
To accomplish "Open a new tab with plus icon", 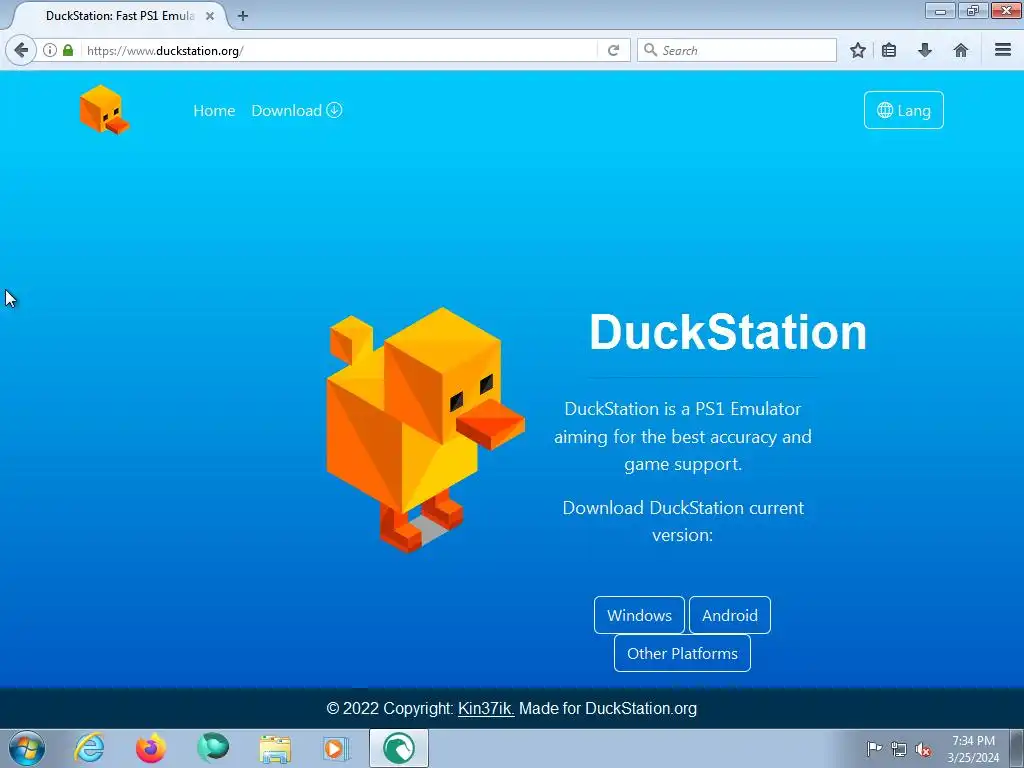I will (x=243, y=16).
